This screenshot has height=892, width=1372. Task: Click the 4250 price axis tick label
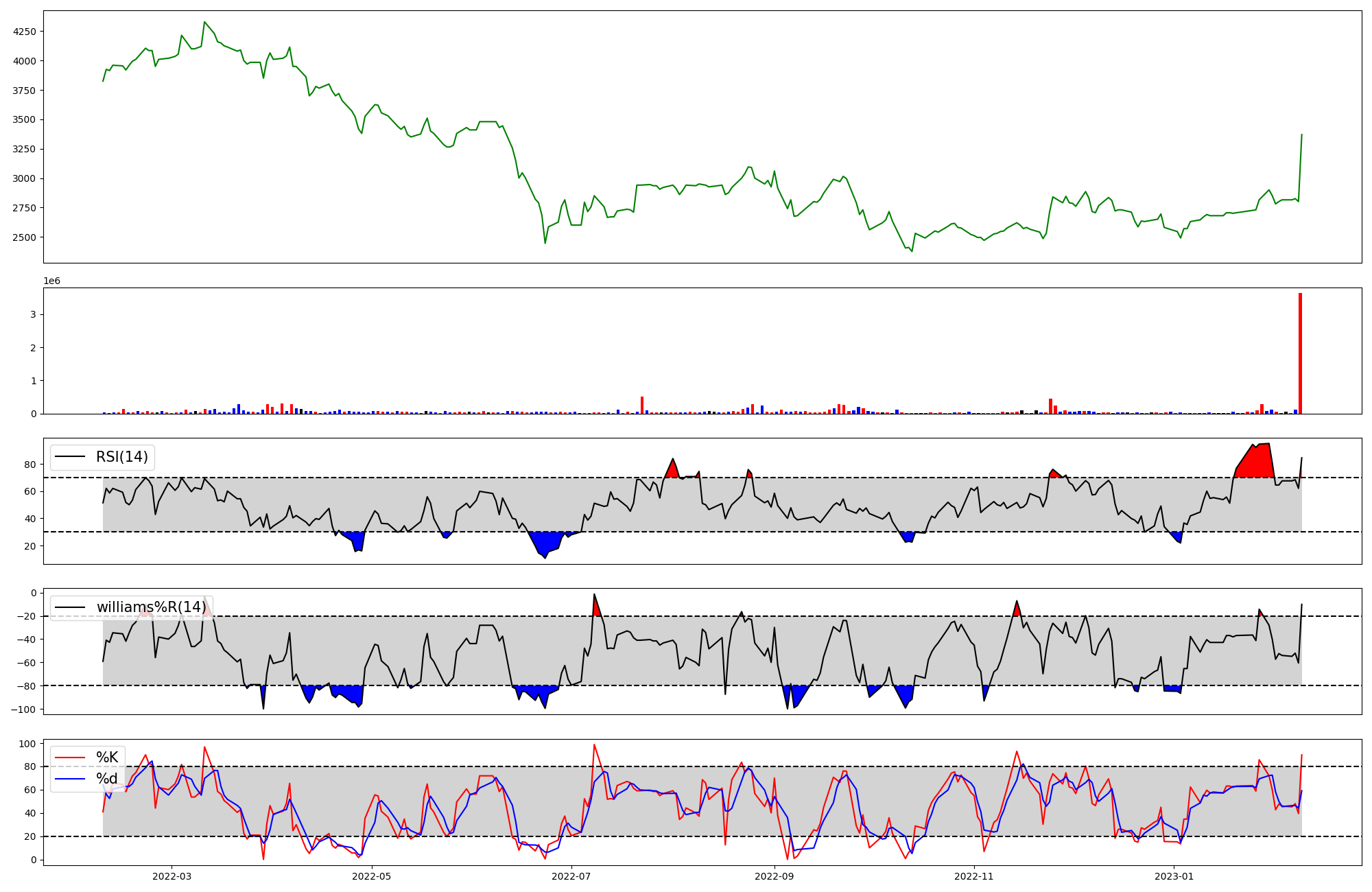[x=25, y=32]
